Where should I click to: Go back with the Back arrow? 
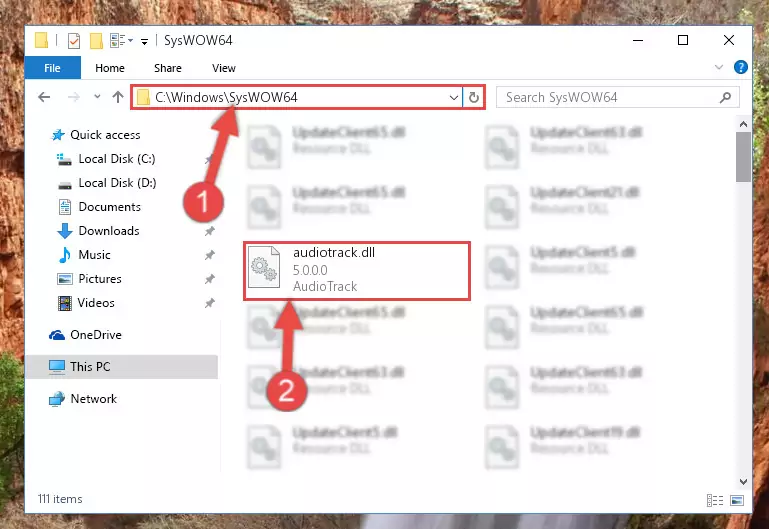pyautogui.click(x=44, y=97)
